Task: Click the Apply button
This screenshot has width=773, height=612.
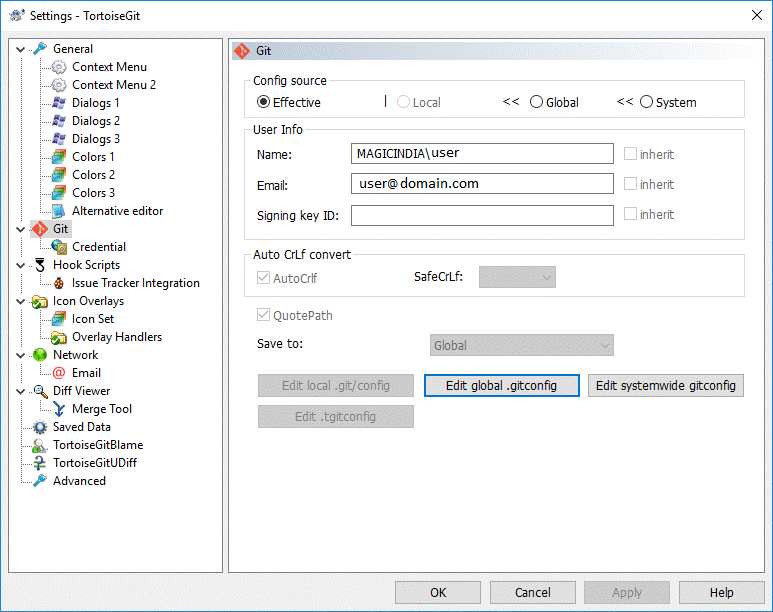Action: (627, 592)
